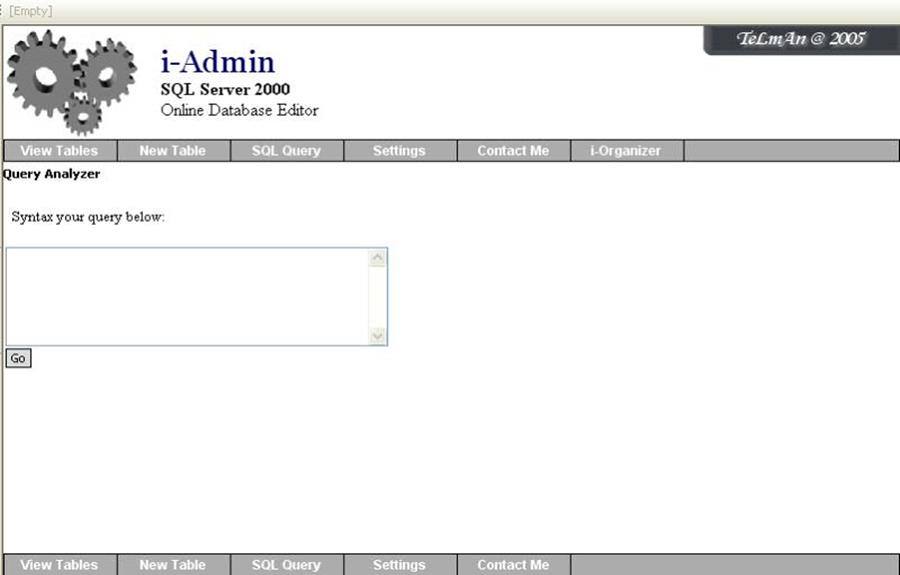Open View Tables in top navigation bar
This screenshot has height=575, width=900.
60,151
